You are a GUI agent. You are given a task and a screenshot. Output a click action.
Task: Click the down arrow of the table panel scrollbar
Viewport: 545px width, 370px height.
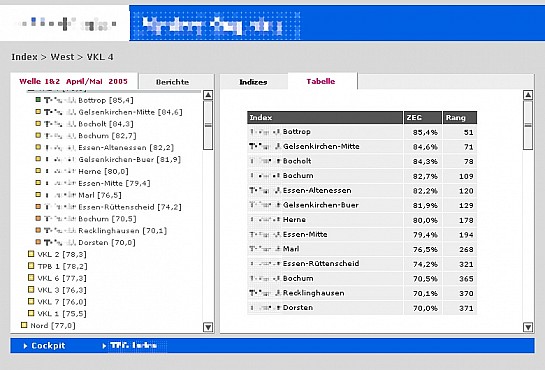click(528, 327)
